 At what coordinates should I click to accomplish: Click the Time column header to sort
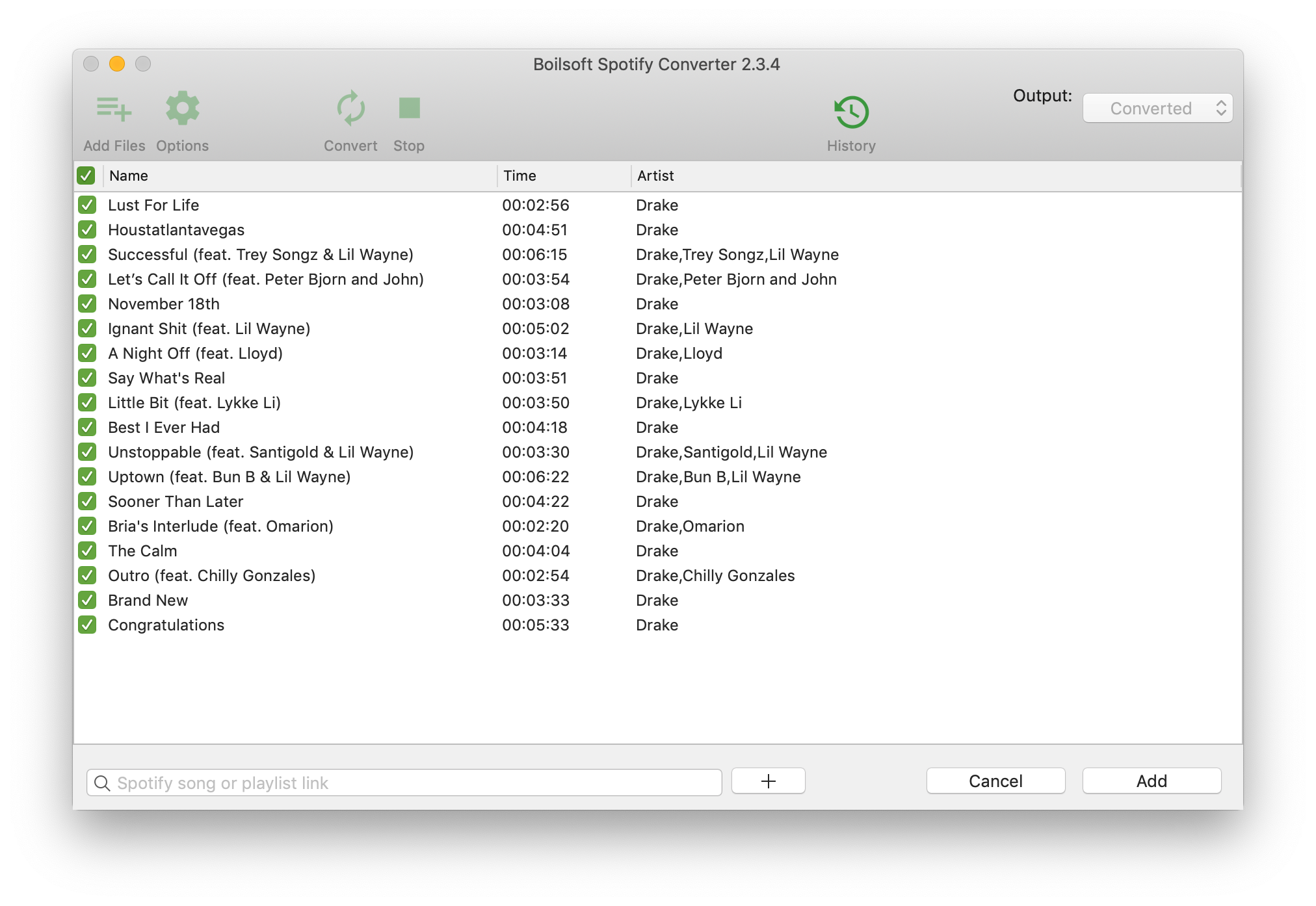(x=521, y=176)
